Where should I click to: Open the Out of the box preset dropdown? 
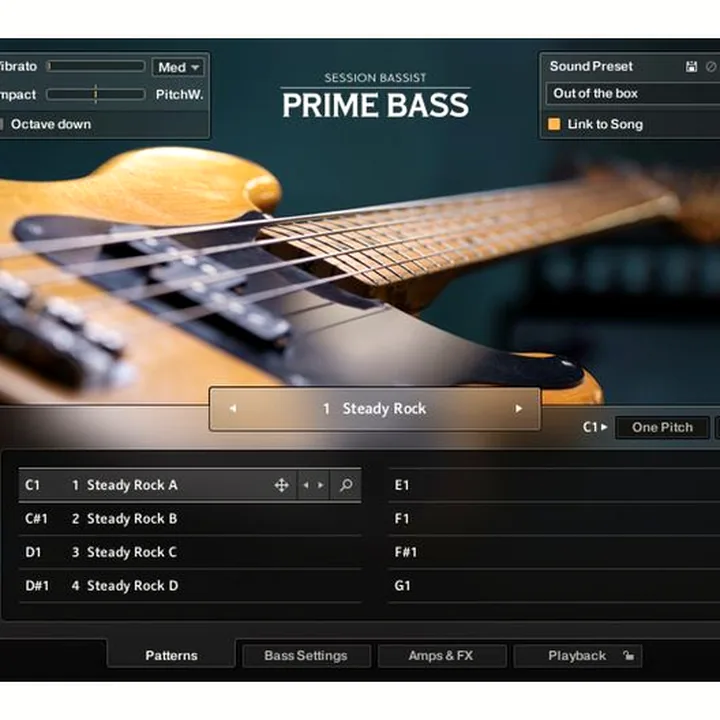coord(633,94)
